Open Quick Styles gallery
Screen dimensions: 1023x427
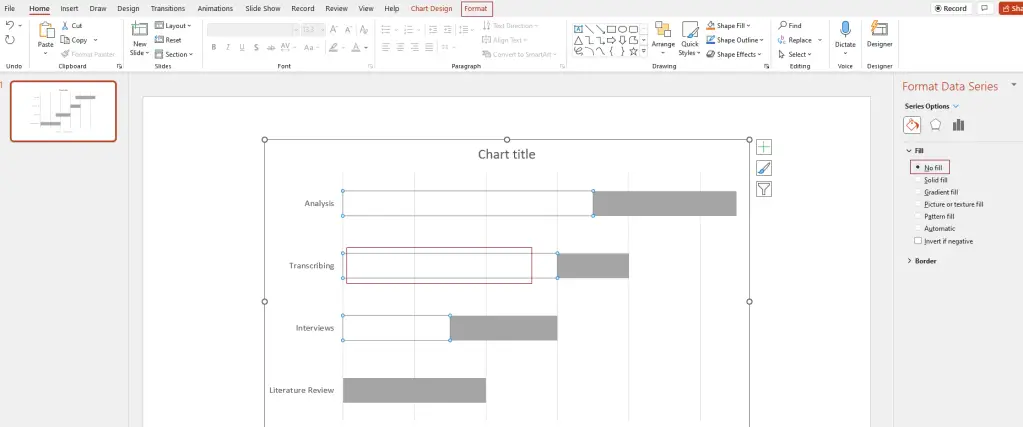pos(690,39)
